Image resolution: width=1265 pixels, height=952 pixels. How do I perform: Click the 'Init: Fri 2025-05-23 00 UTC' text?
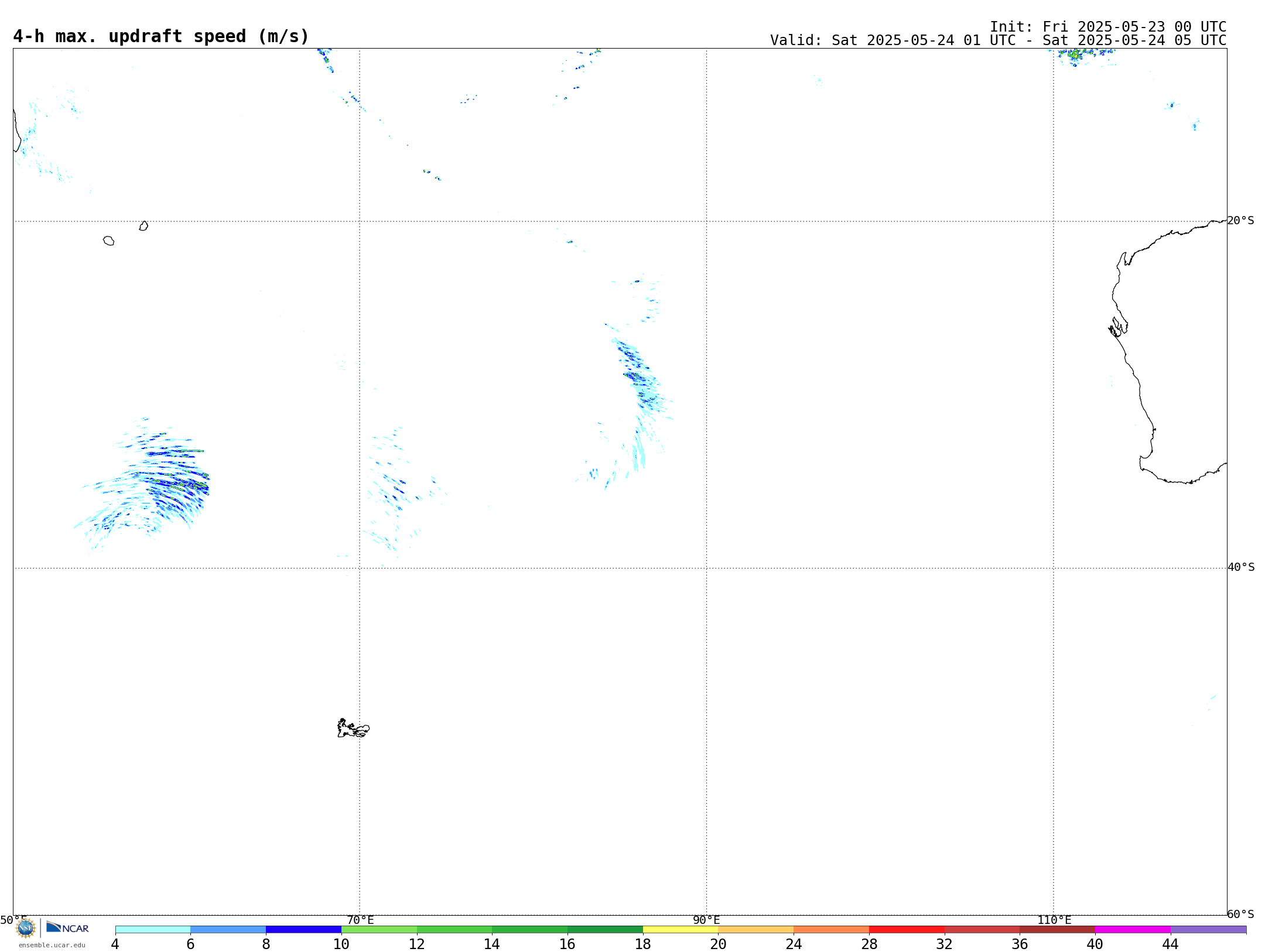[1108, 27]
